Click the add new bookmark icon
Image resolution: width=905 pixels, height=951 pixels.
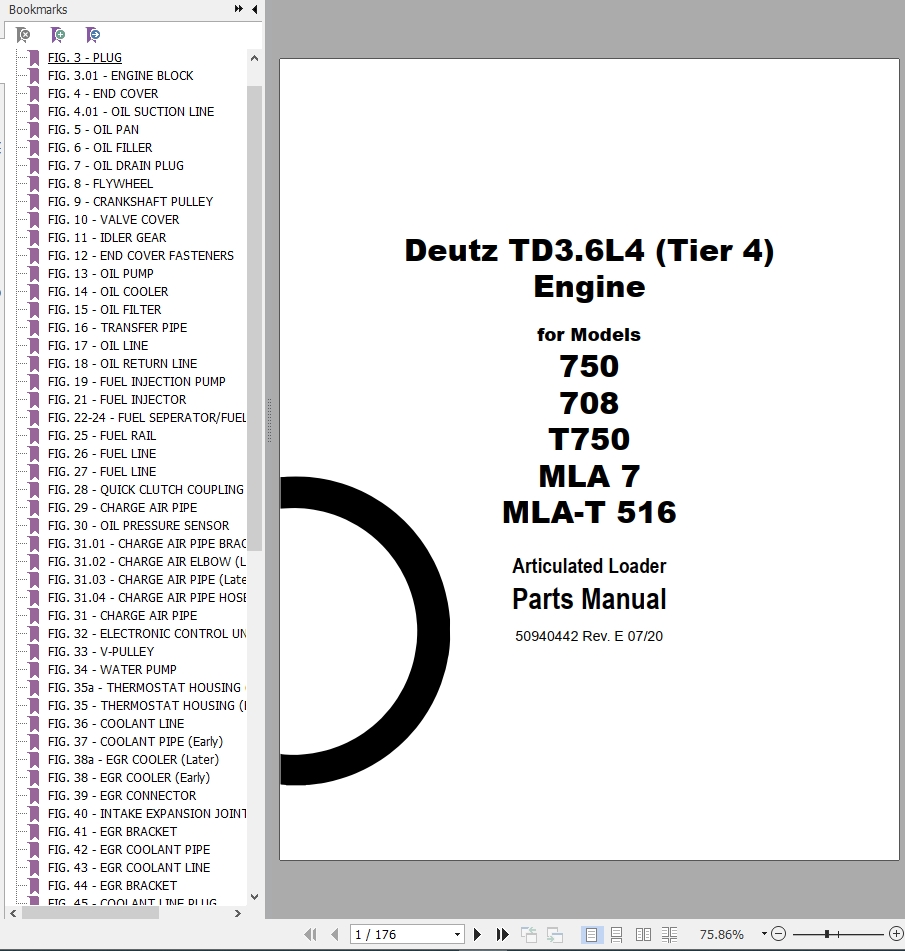click(58, 35)
